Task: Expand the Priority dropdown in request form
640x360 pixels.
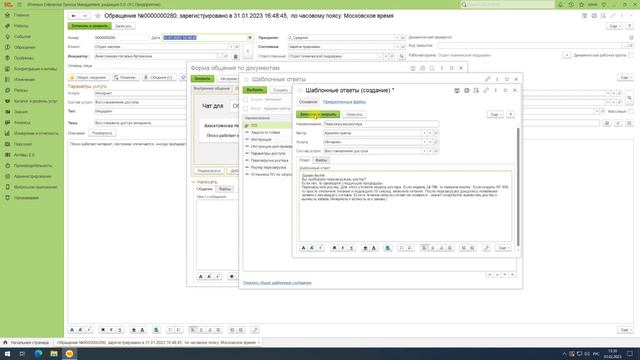Action: pos(396,38)
